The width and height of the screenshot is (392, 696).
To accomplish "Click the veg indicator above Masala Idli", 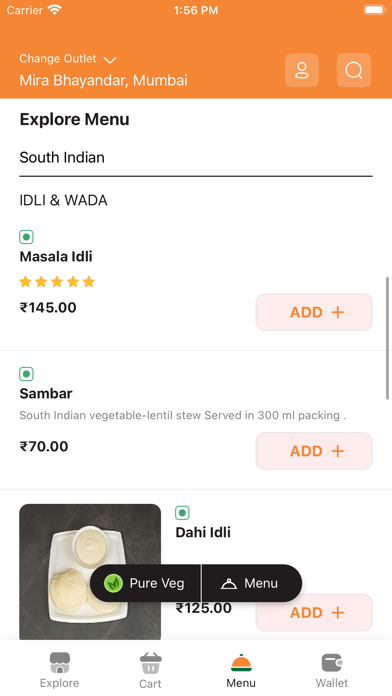I will (x=27, y=237).
